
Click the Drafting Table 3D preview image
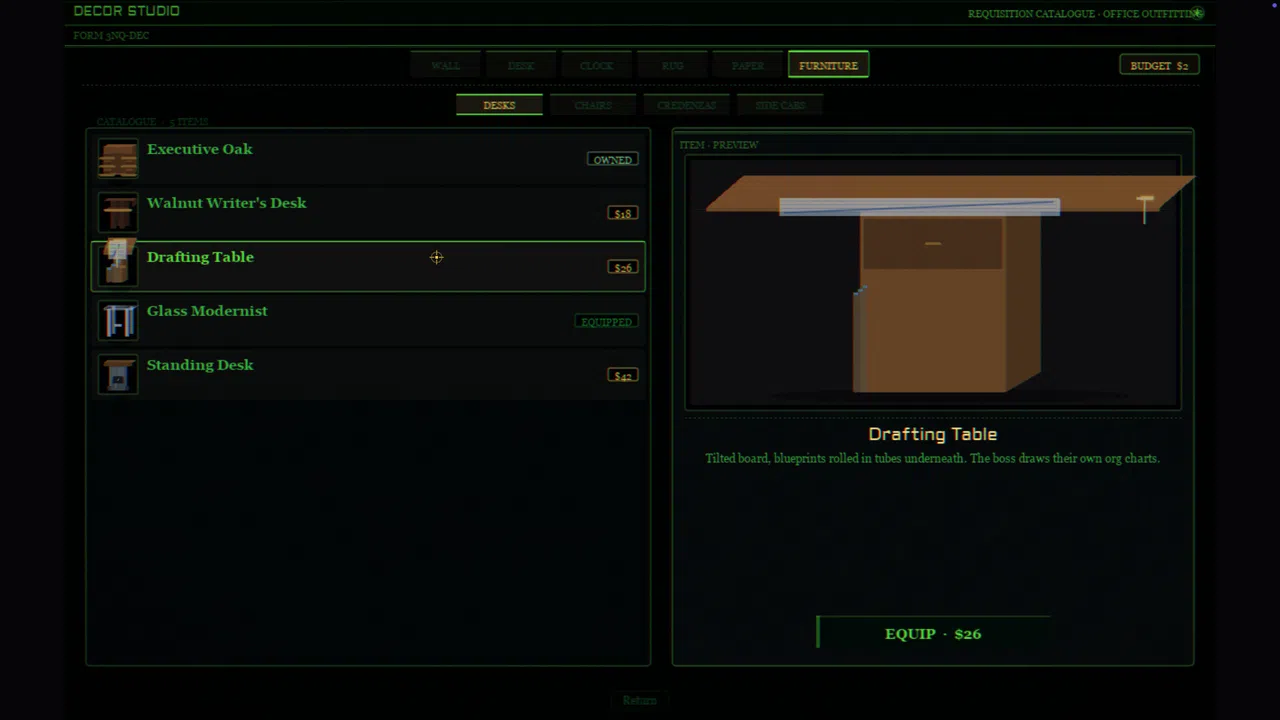(x=933, y=282)
